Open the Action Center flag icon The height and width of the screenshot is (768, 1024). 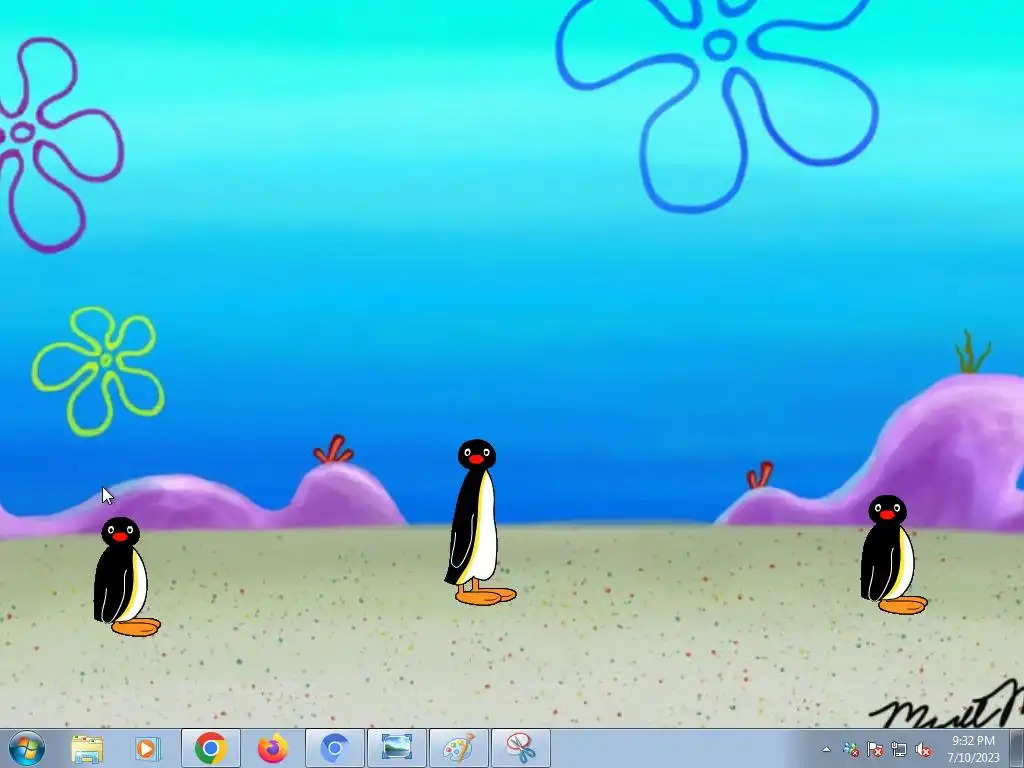pos(874,749)
